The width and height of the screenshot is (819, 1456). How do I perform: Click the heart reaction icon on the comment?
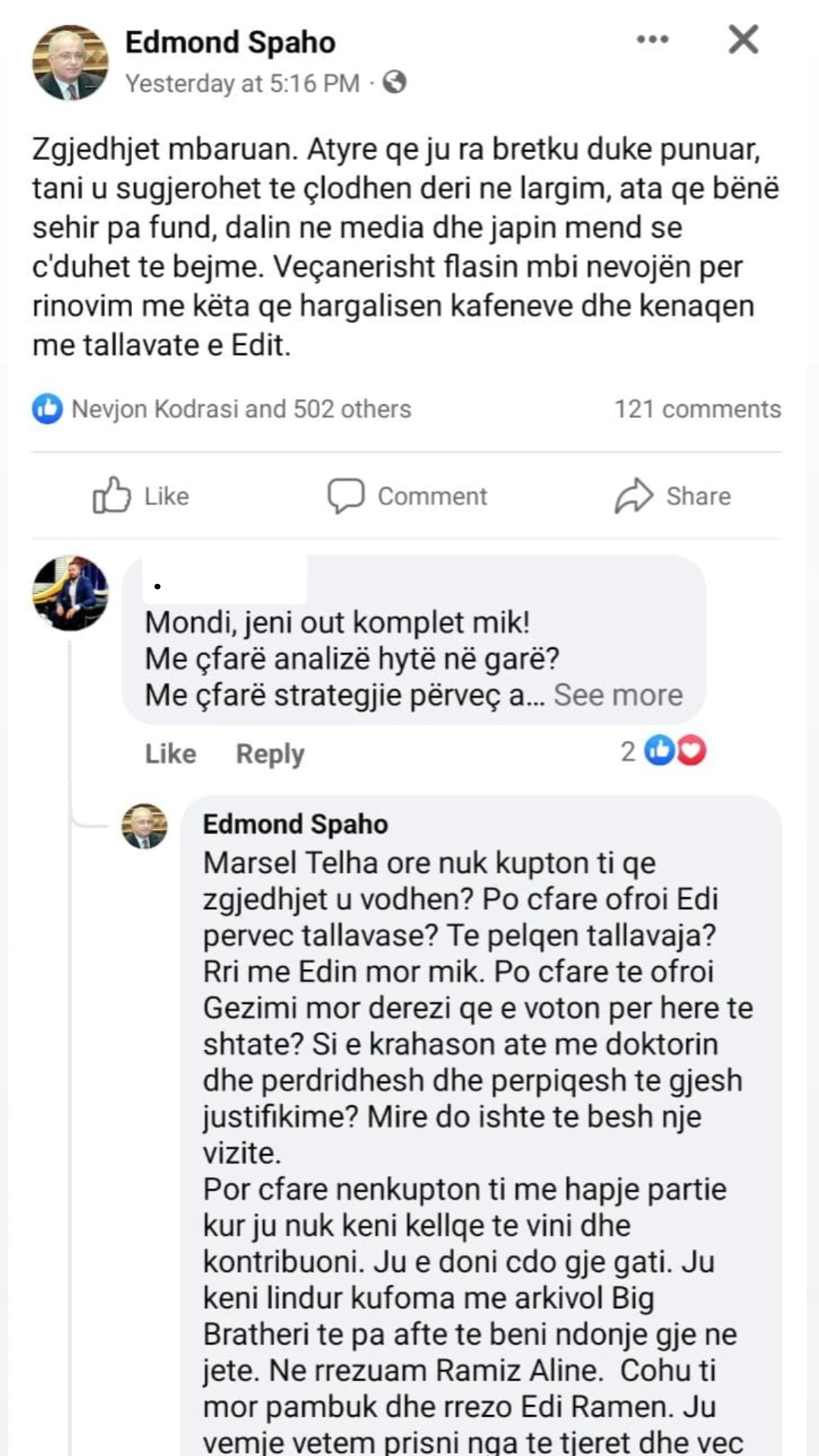(x=691, y=751)
